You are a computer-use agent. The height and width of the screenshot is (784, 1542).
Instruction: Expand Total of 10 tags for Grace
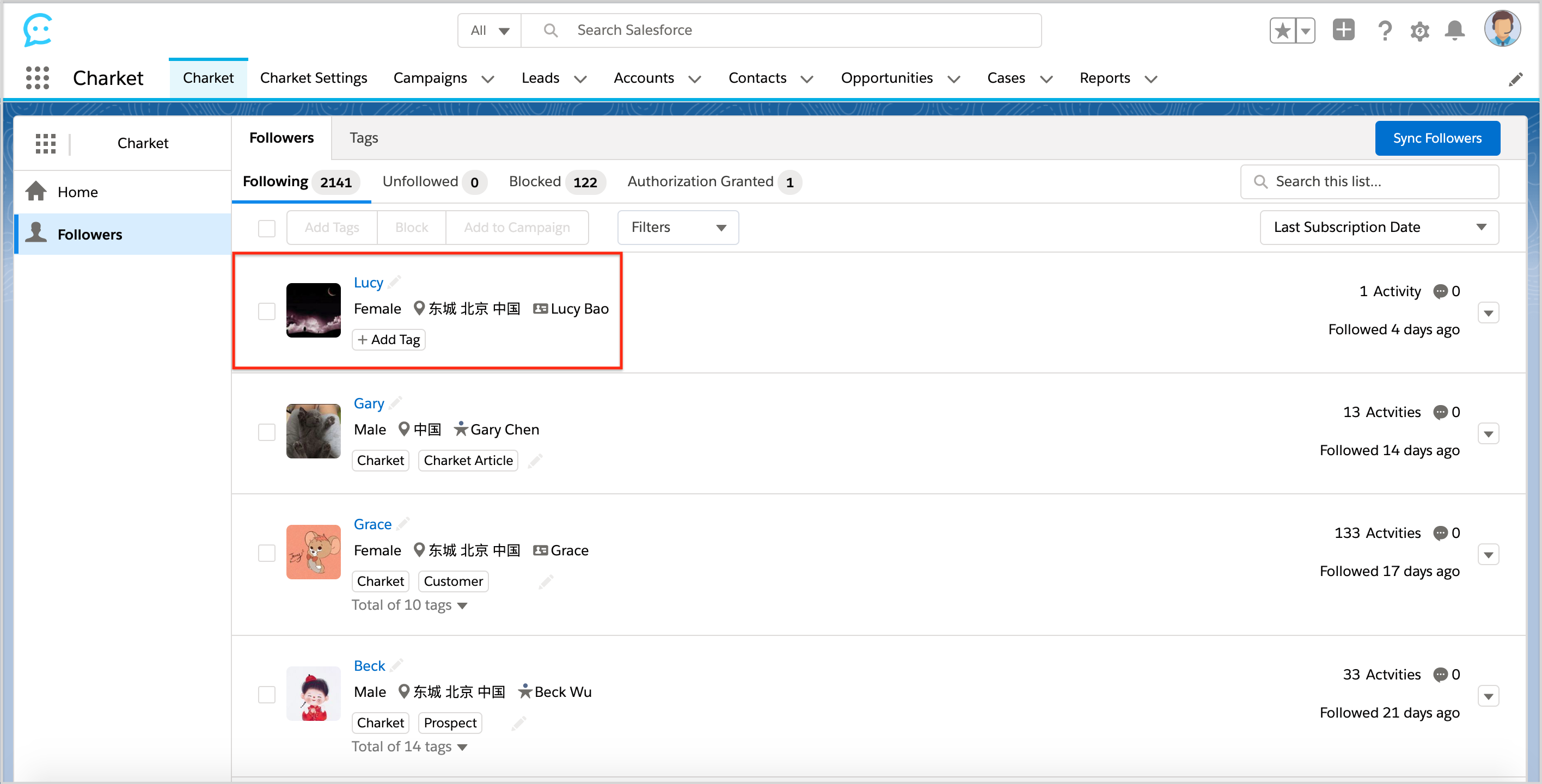409,605
